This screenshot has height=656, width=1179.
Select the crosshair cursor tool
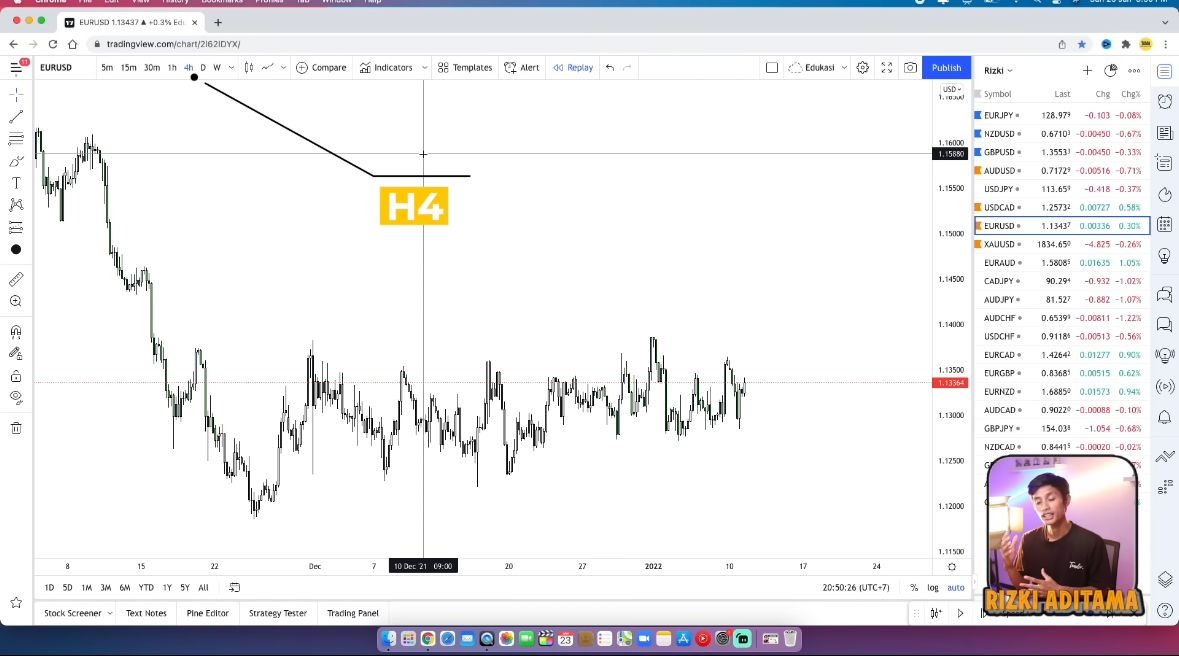16,95
